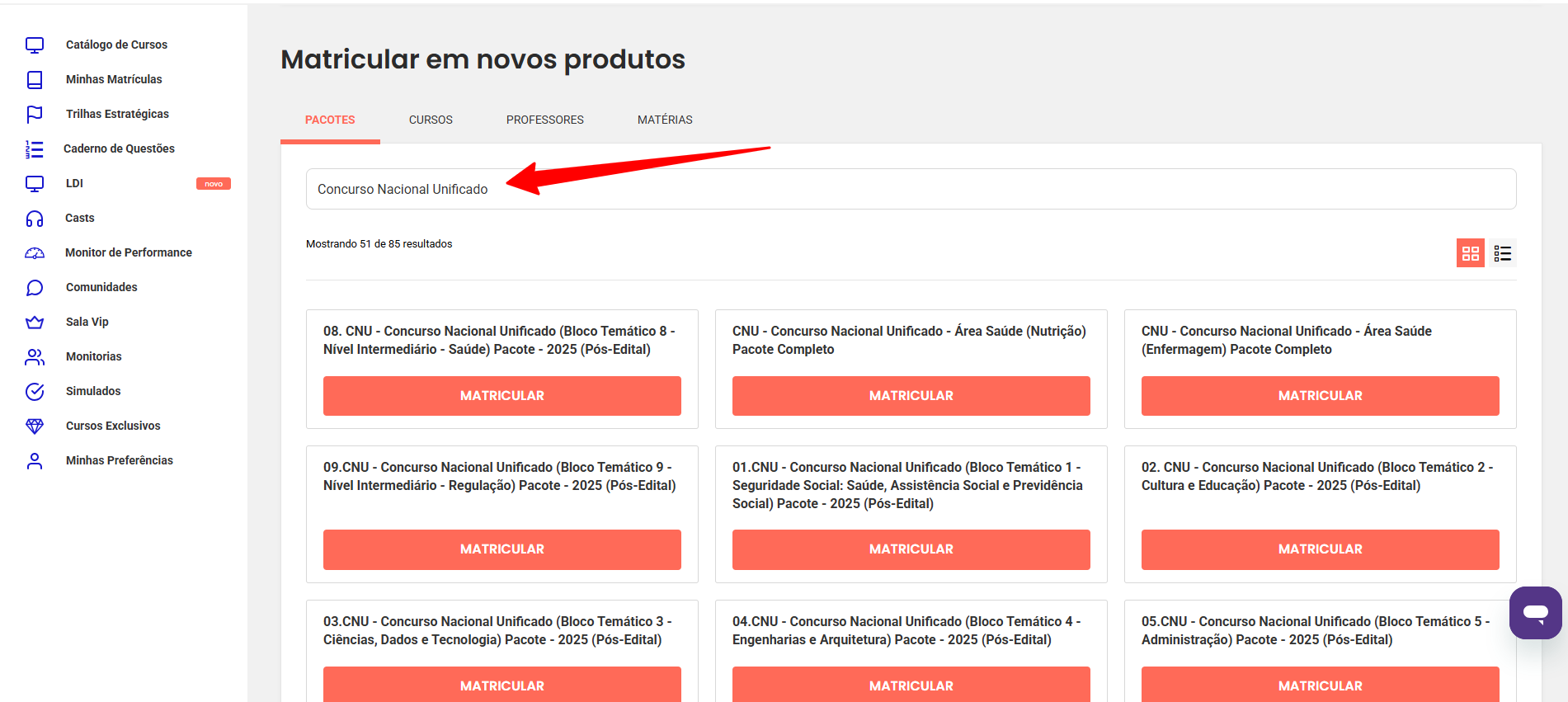Click the Minhas Matrículas book icon
The image size is (1568, 702).
coord(35,79)
